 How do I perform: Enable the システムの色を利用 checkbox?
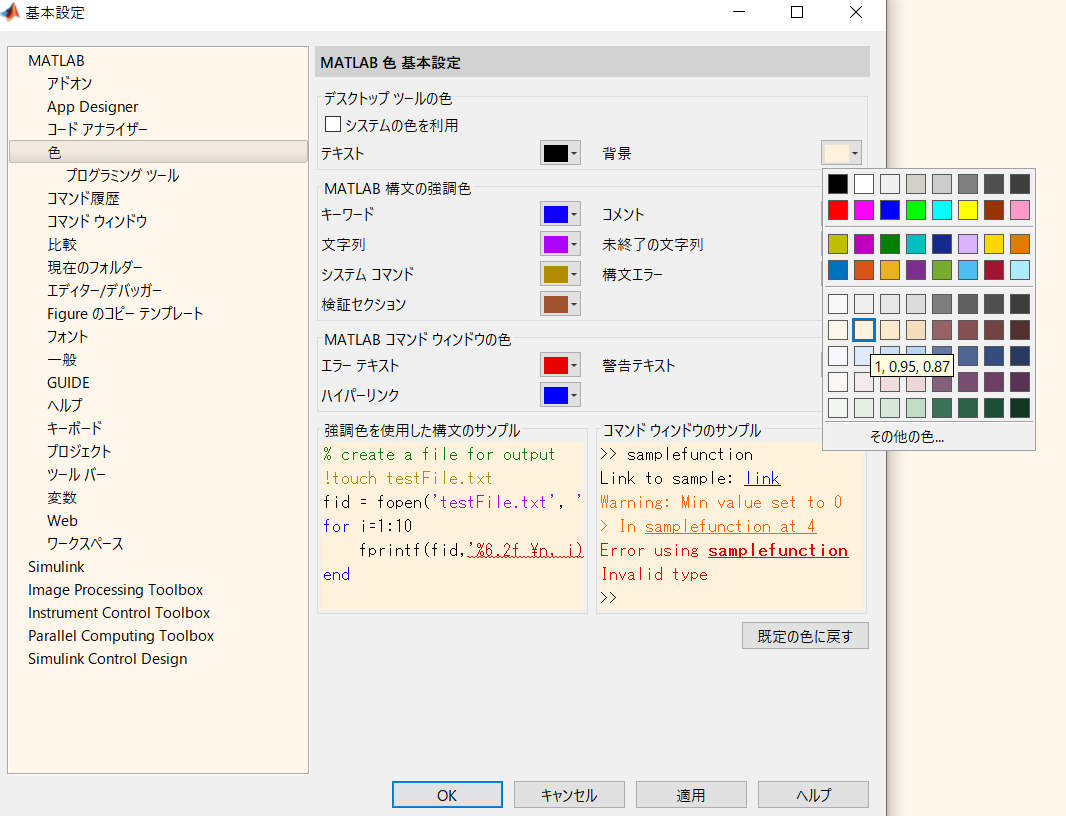click(x=332, y=124)
